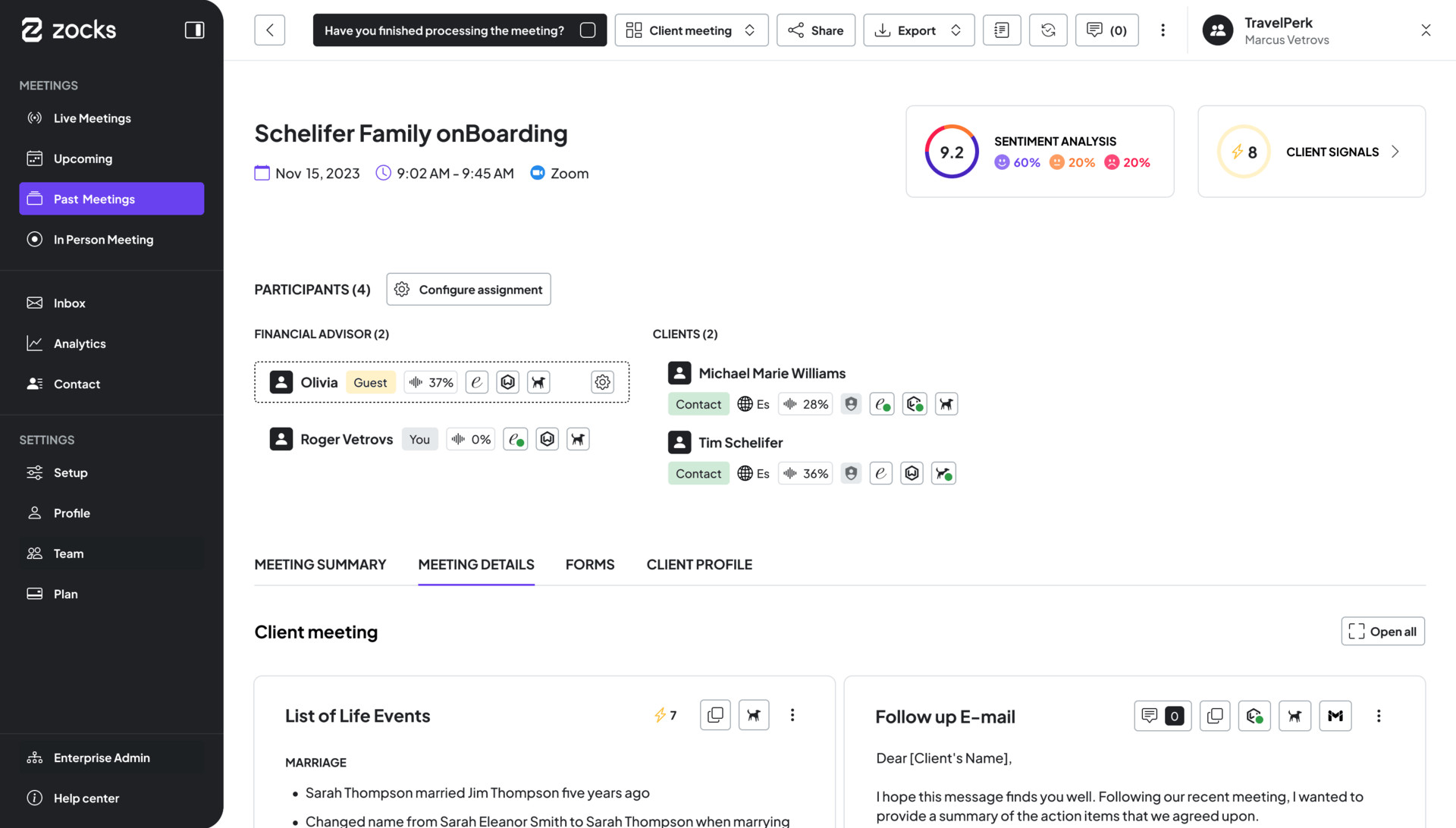Open the comments (0) button in toolbar
Viewport: 1456px width, 828px height.
(x=1106, y=30)
